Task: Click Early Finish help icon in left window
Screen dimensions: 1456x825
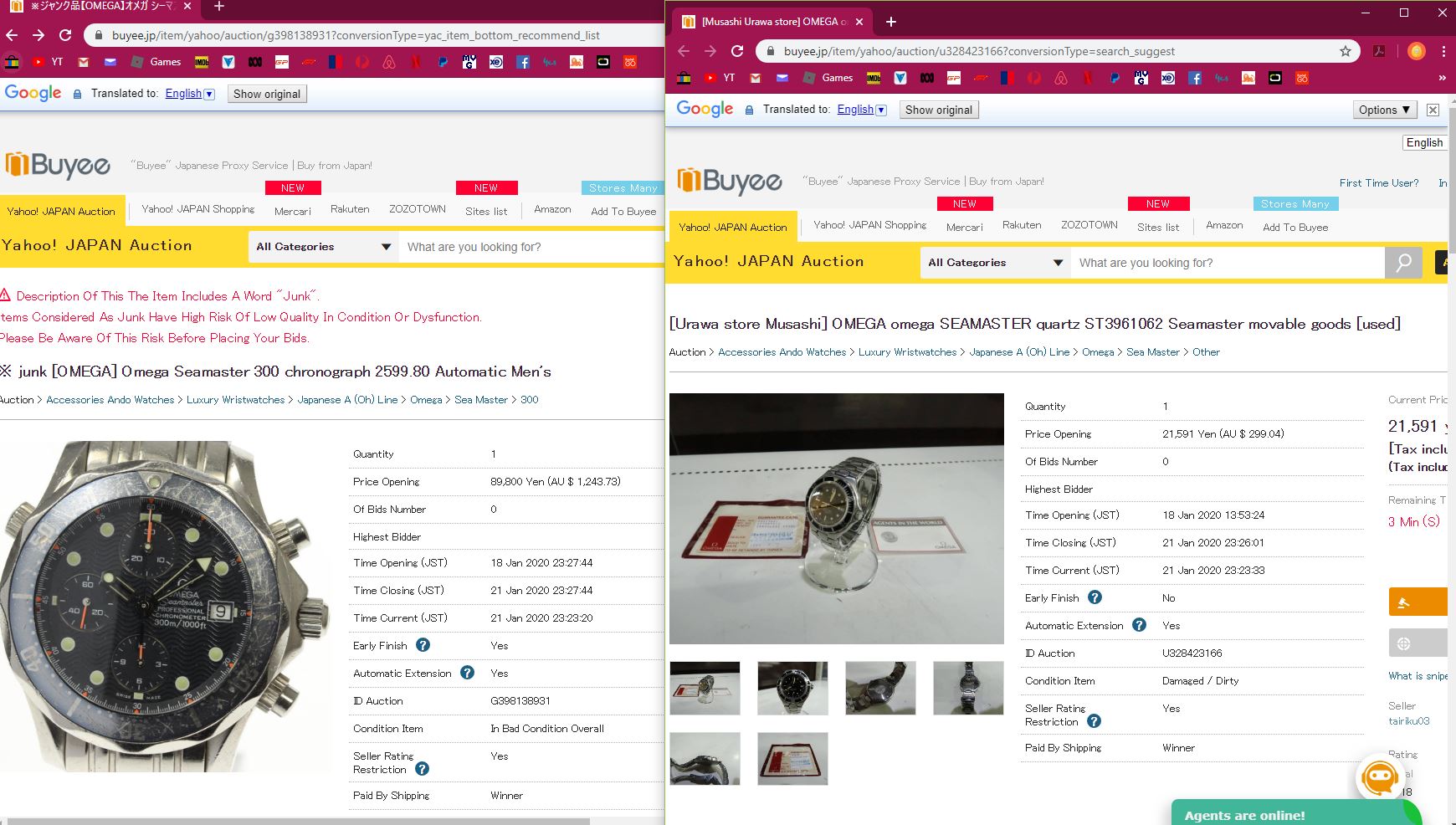Action: [x=423, y=645]
